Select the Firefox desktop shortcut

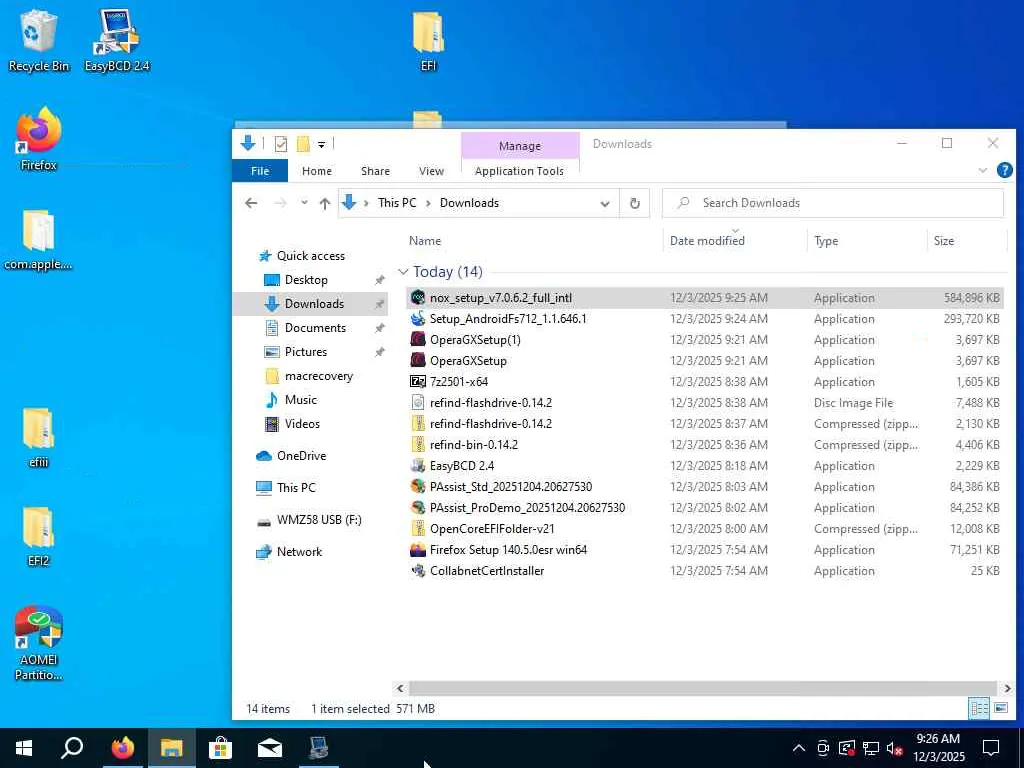click(39, 139)
